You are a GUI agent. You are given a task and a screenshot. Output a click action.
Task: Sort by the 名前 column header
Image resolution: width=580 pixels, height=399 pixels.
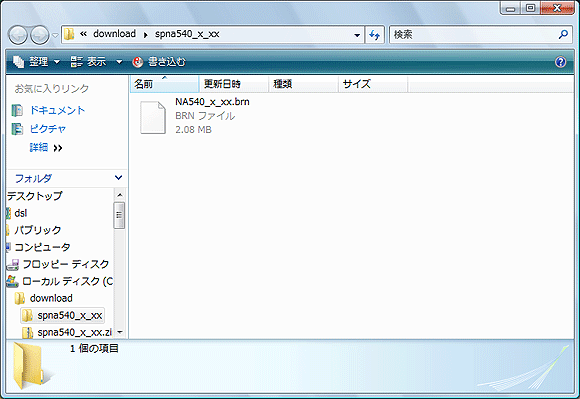pyautogui.click(x=164, y=84)
